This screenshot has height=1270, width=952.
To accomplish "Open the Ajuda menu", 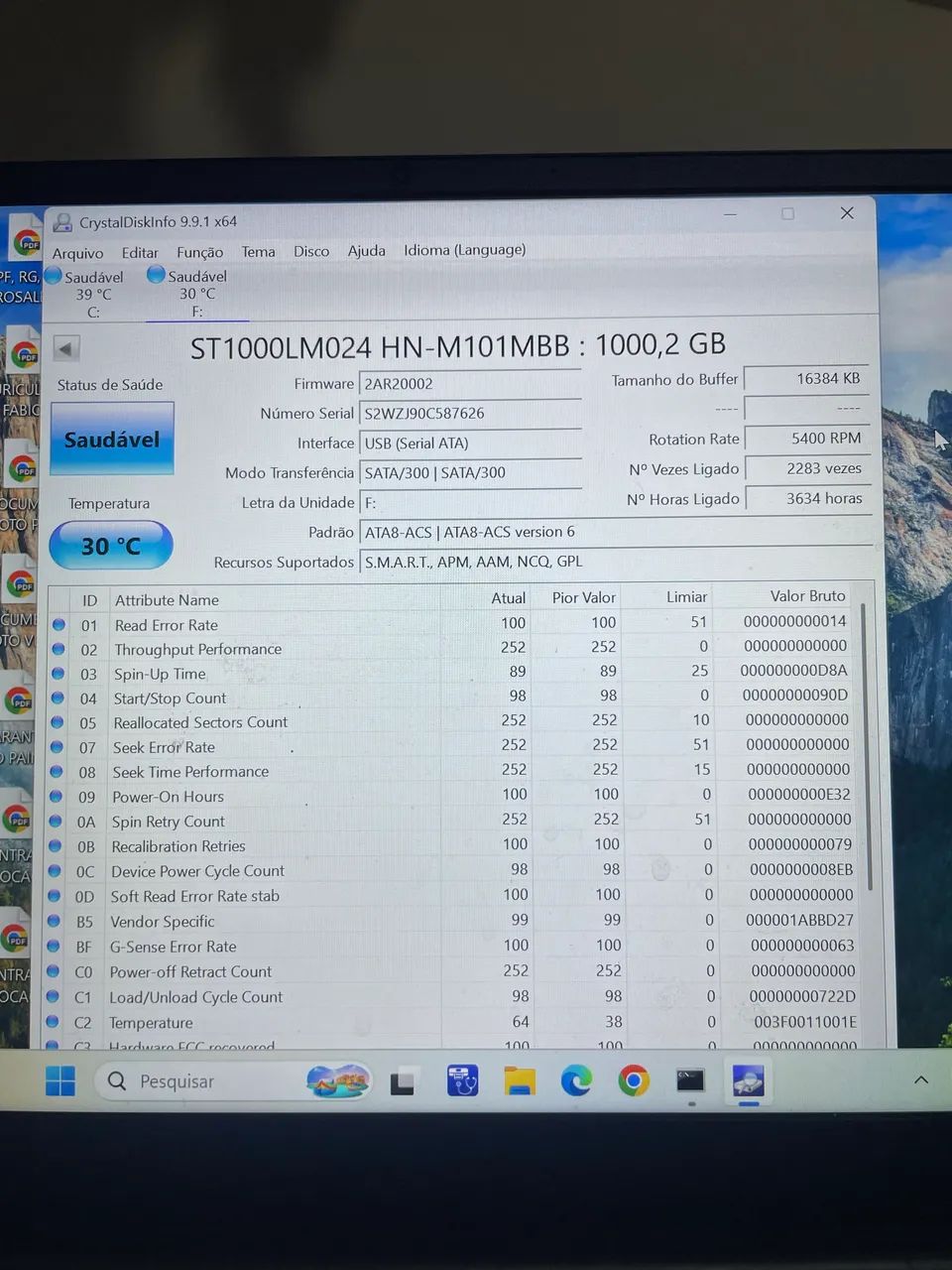I will coord(366,251).
